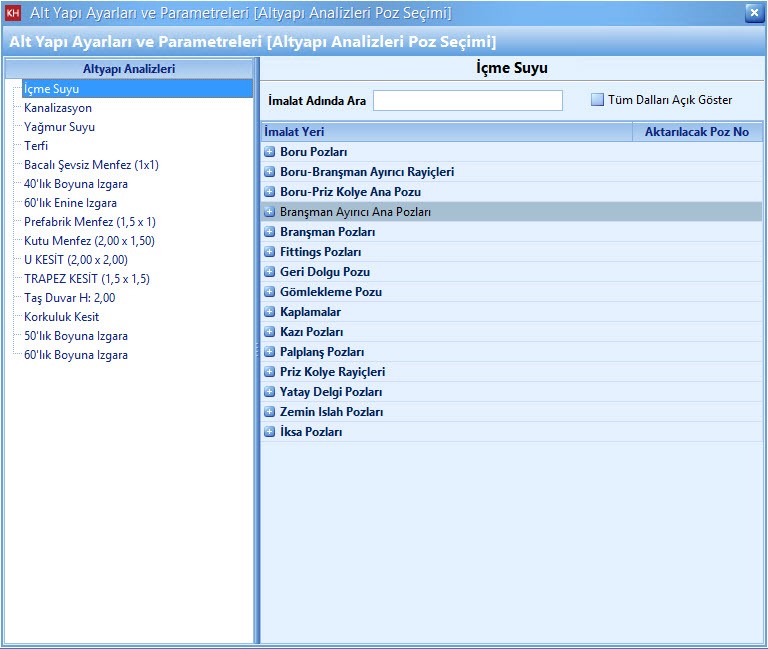Expand the Kazı Pozları plus icon

coord(269,332)
